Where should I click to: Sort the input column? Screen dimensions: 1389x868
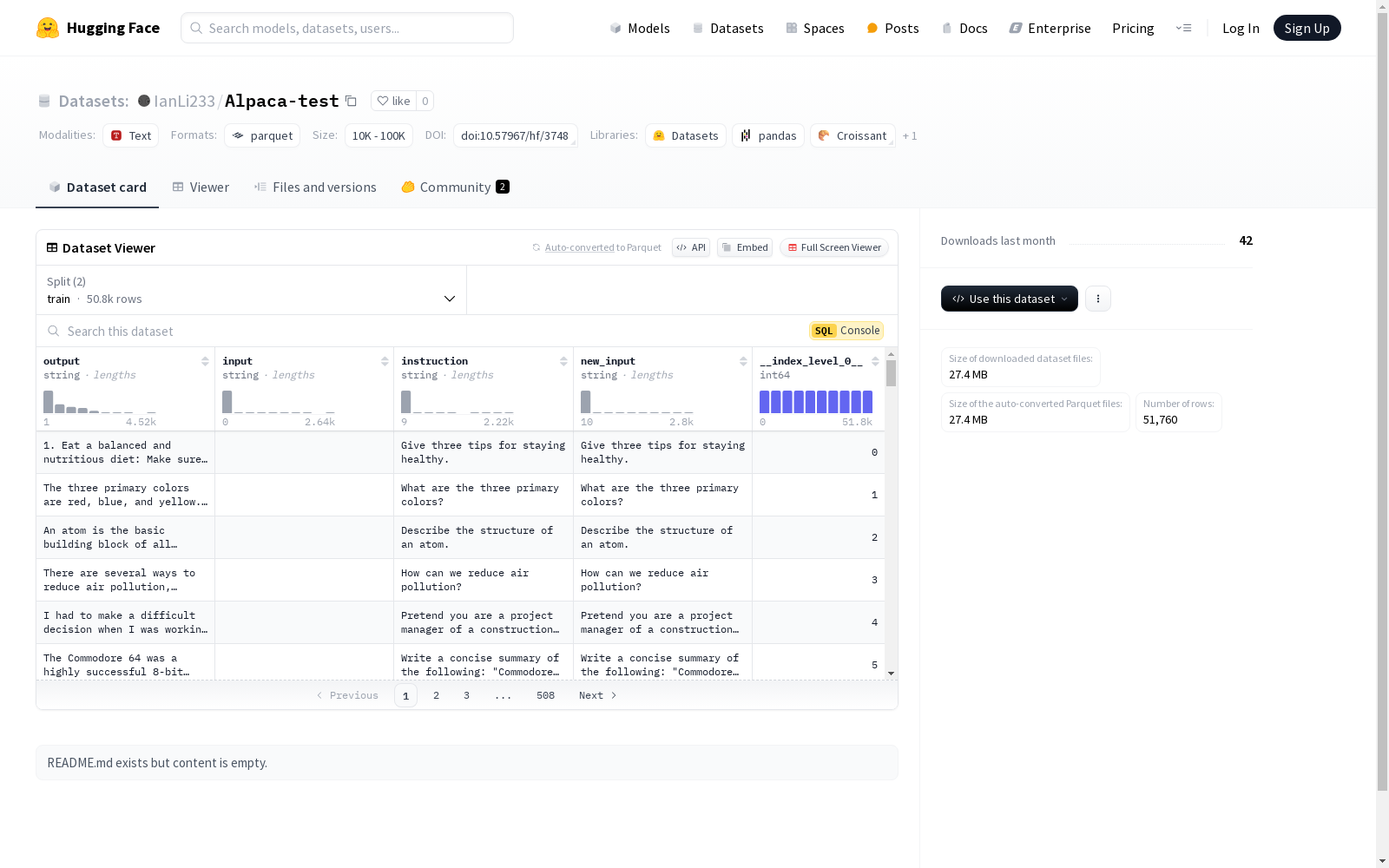385,361
